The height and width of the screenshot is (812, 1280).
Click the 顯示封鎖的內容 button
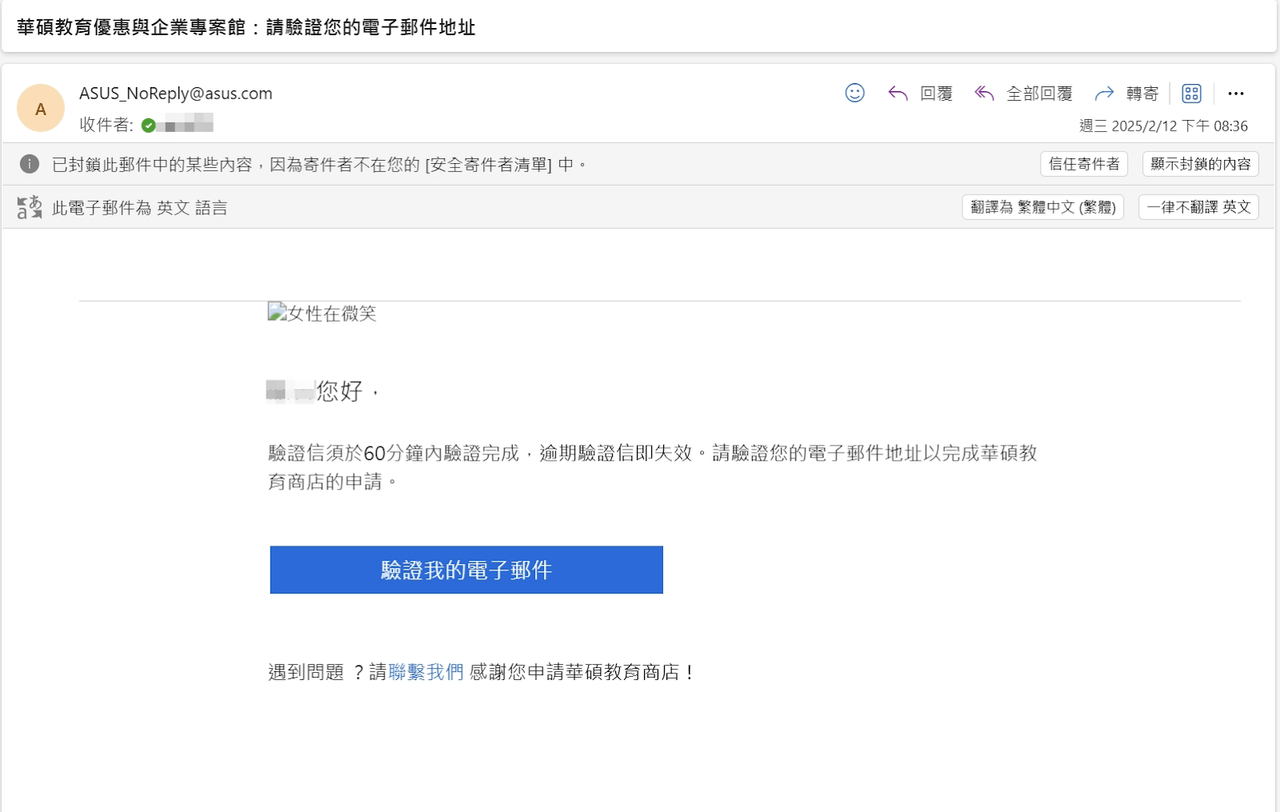coord(1200,164)
